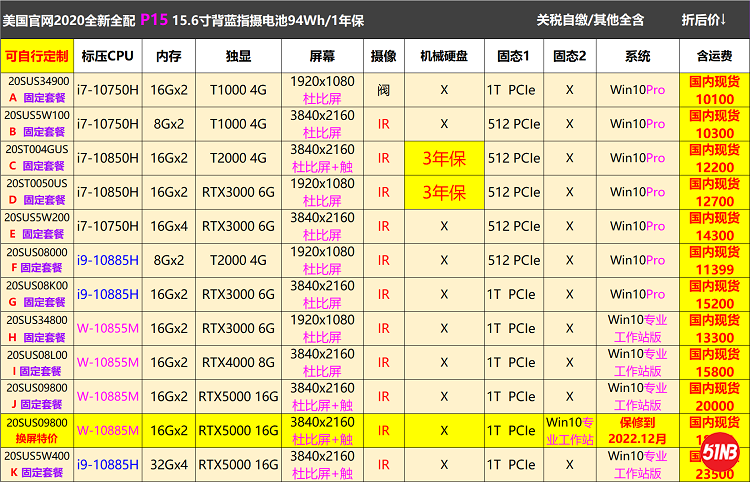
Task: Click the magenta P15 model title
Action: tap(153, 19)
